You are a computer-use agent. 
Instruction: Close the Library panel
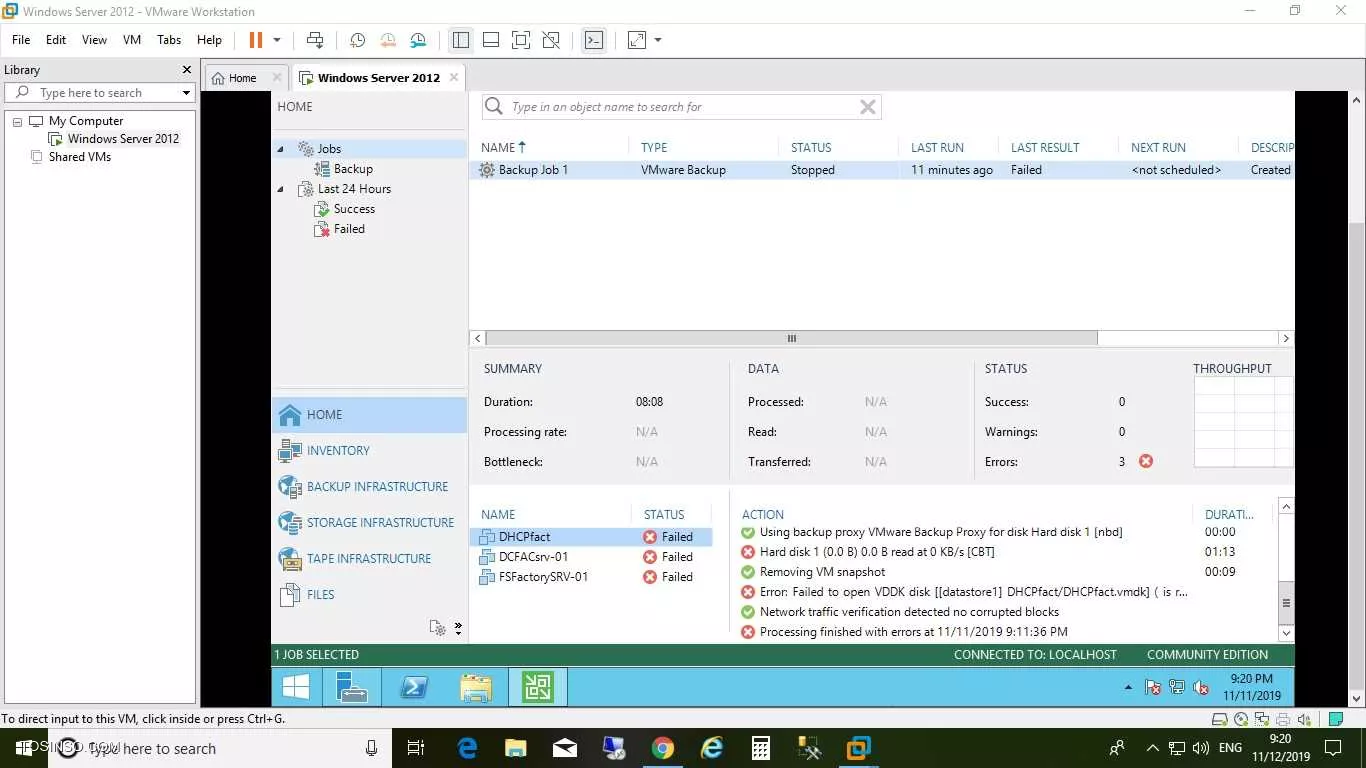(186, 70)
